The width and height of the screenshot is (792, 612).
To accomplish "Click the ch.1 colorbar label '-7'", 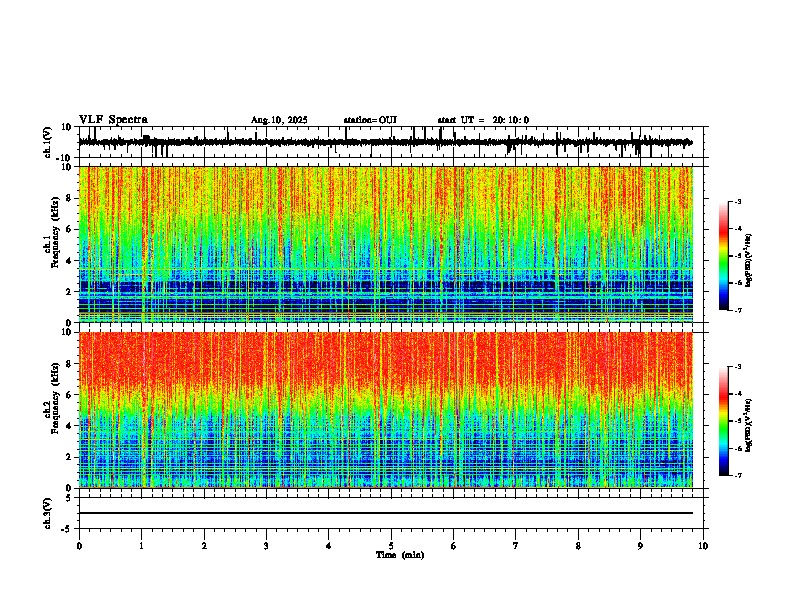I will tap(737, 310).
